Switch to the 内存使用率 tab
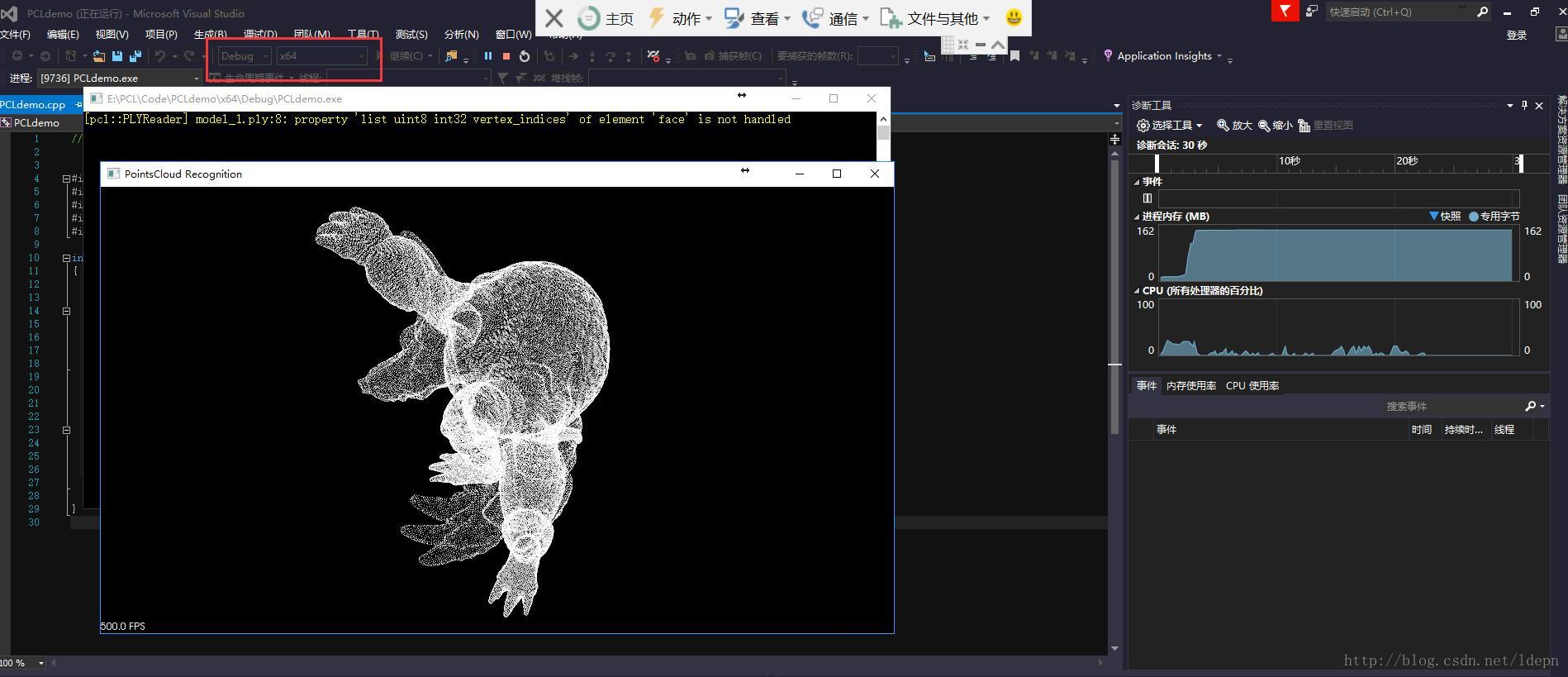The width and height of the screenshot is (1568, 677). click(1190, 386)
